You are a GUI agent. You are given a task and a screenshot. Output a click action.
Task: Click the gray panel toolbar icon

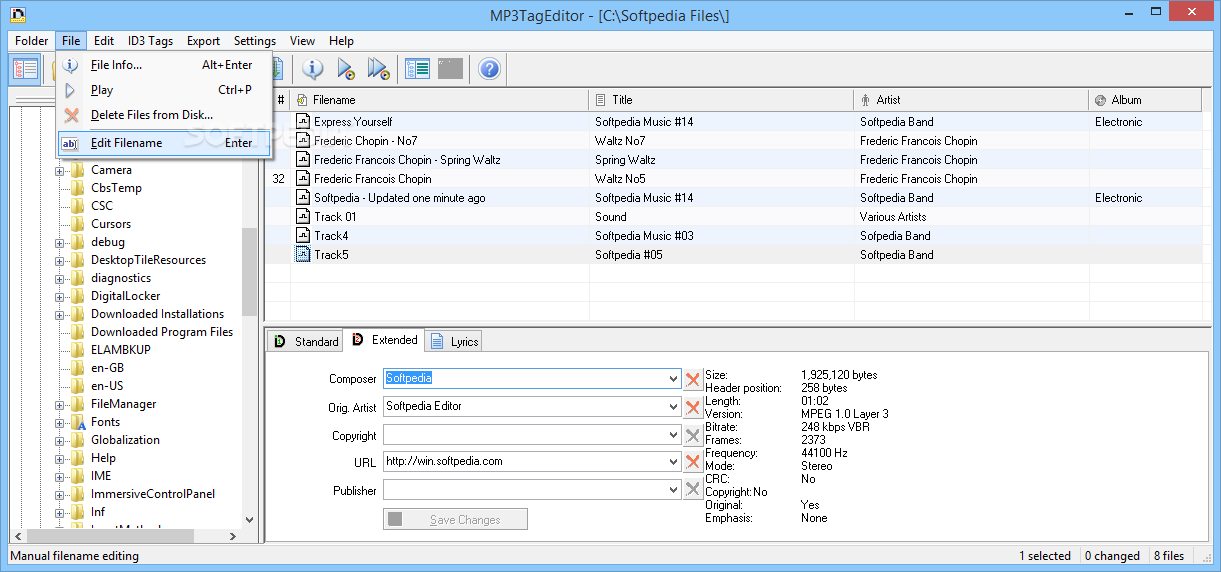click(450, 69)
